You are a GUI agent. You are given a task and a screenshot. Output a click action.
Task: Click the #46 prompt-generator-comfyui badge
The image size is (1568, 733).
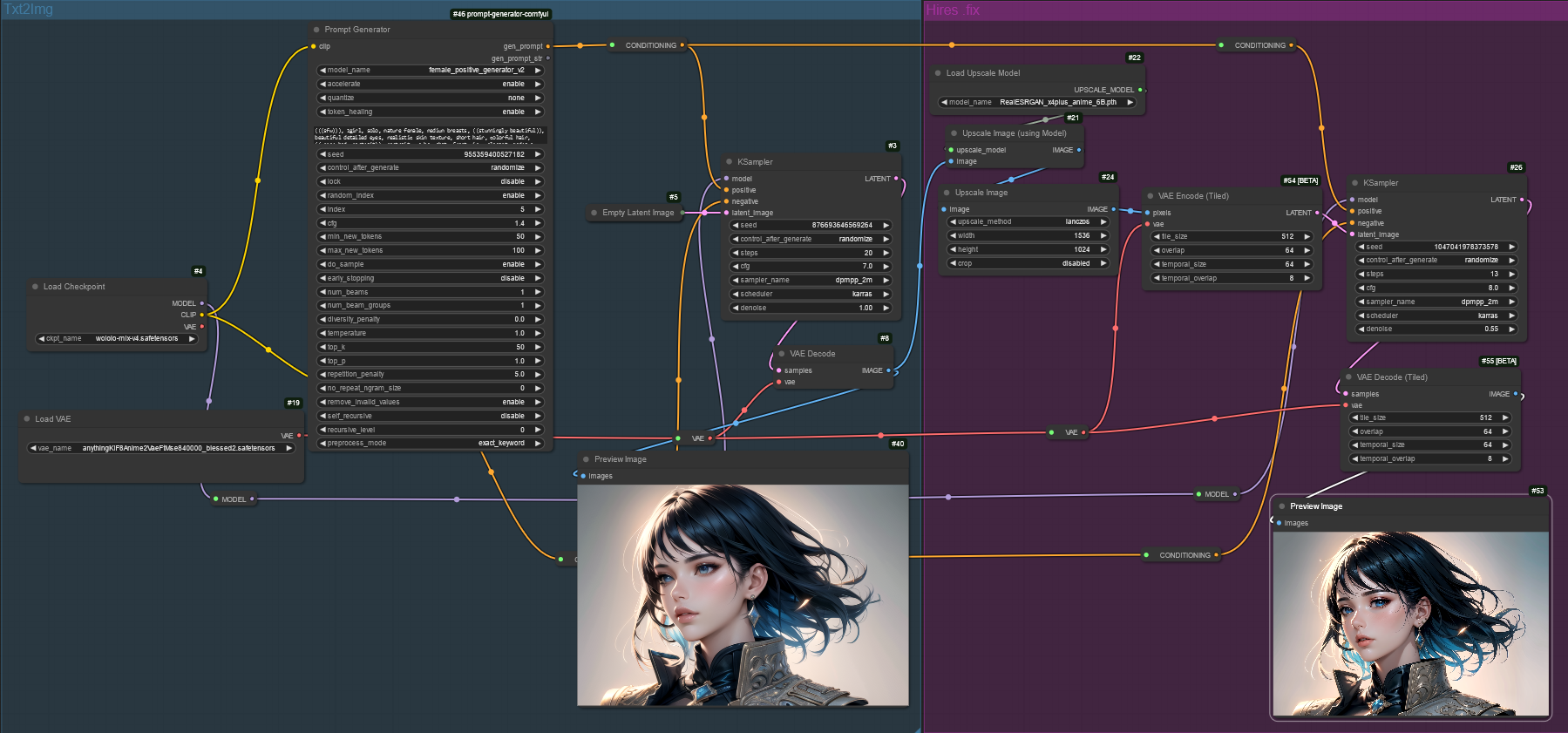coord(501,14)
